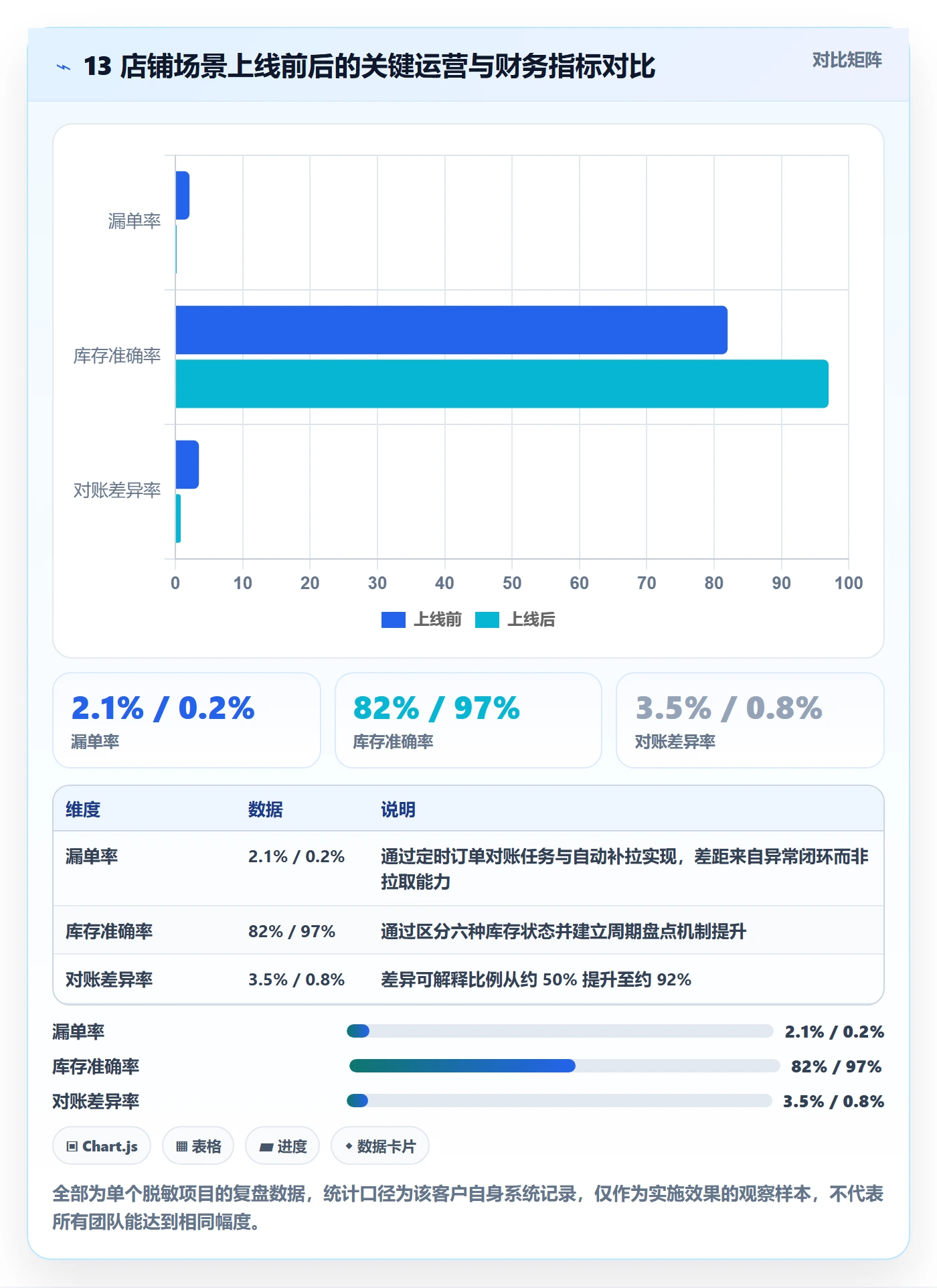Click the 对账差异率 上线后 cyan bar
Screen dimensions: 937x1288
[178, 518]
